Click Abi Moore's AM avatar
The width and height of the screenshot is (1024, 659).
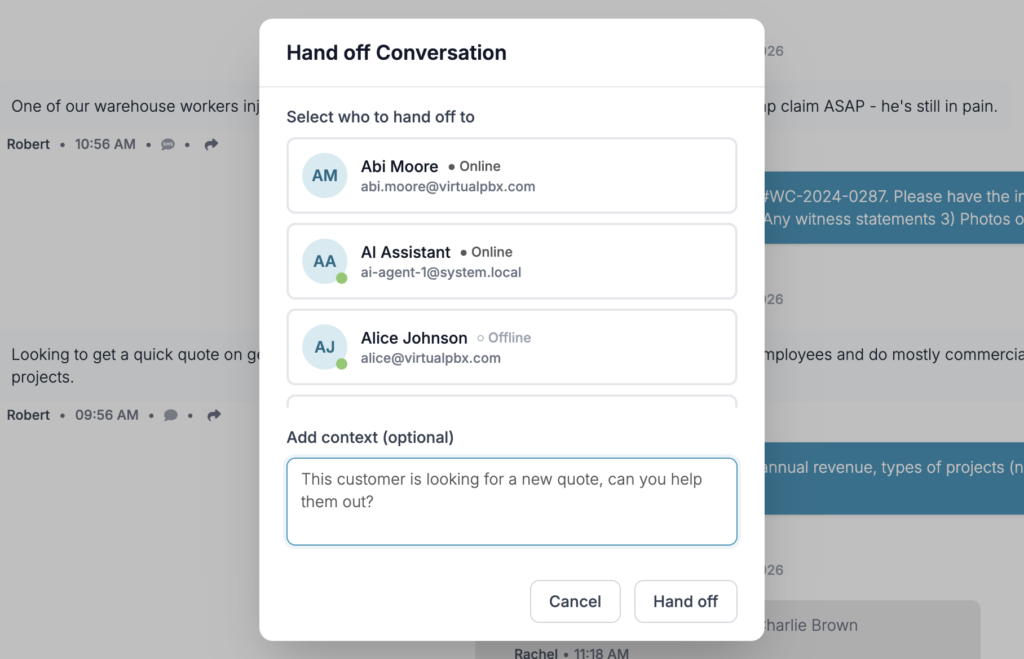click(x=324, y=176)
